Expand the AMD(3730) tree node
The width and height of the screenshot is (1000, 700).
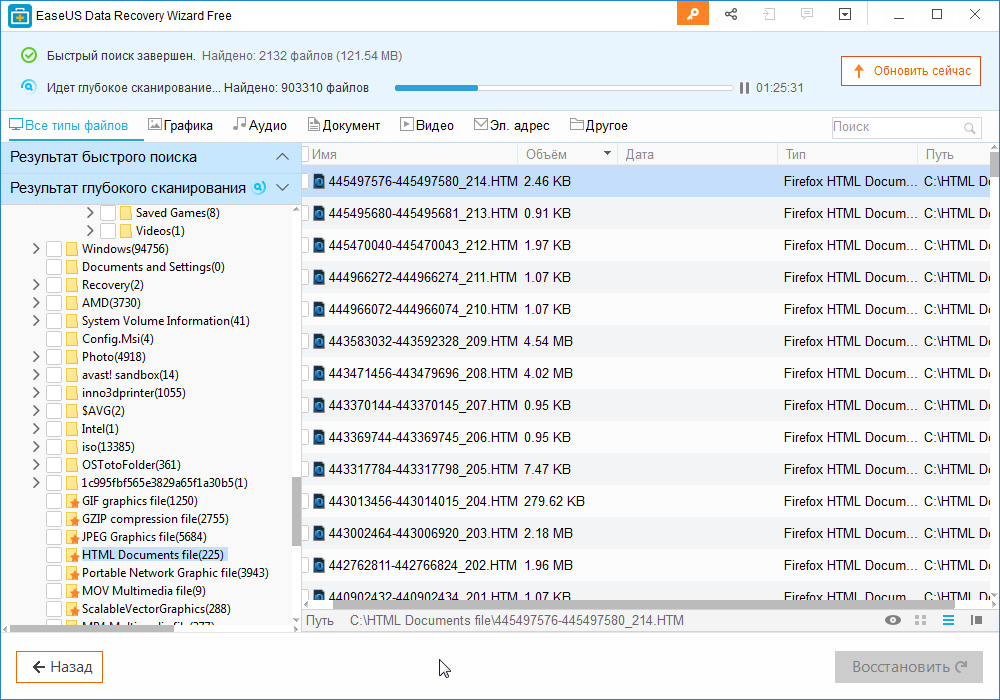click(36, 303)
